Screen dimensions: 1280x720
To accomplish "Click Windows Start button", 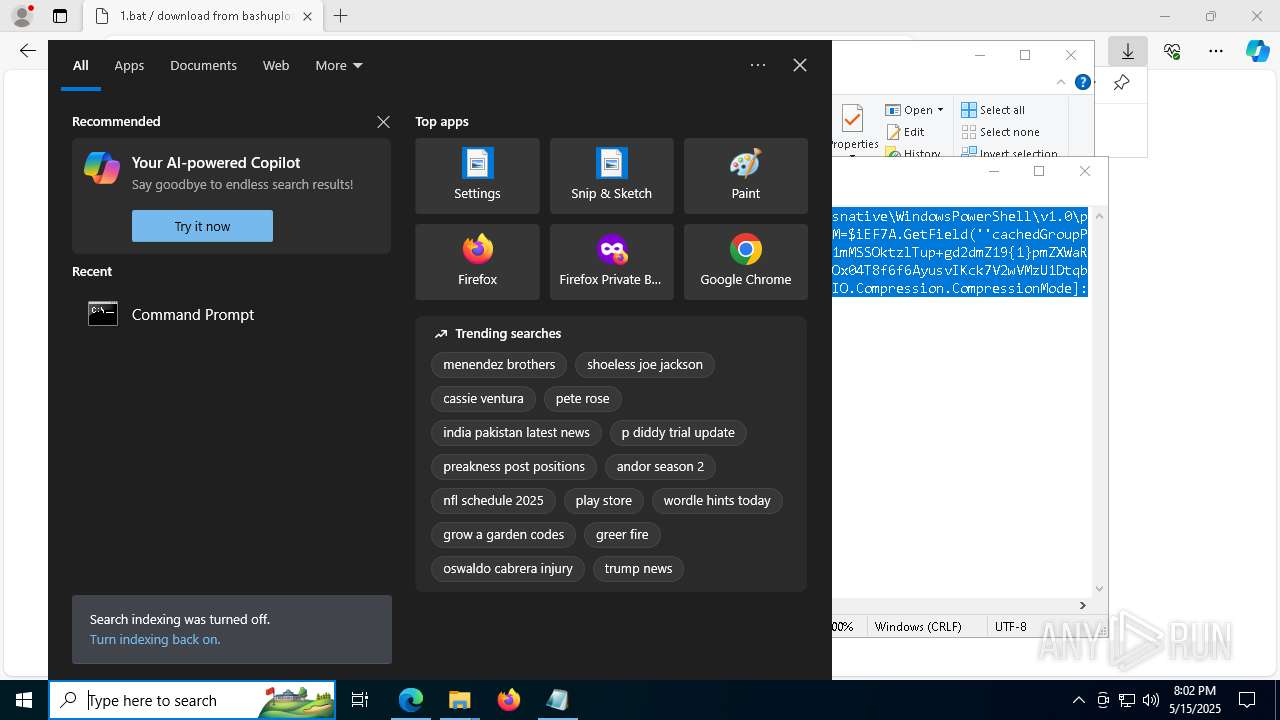I will pos(24,700).
